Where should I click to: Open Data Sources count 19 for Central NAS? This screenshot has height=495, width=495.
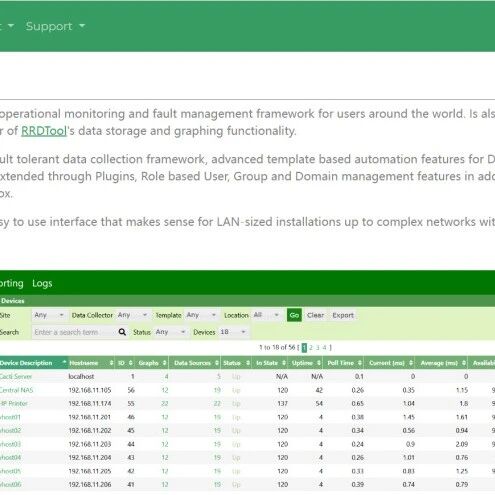click(217, 390)
